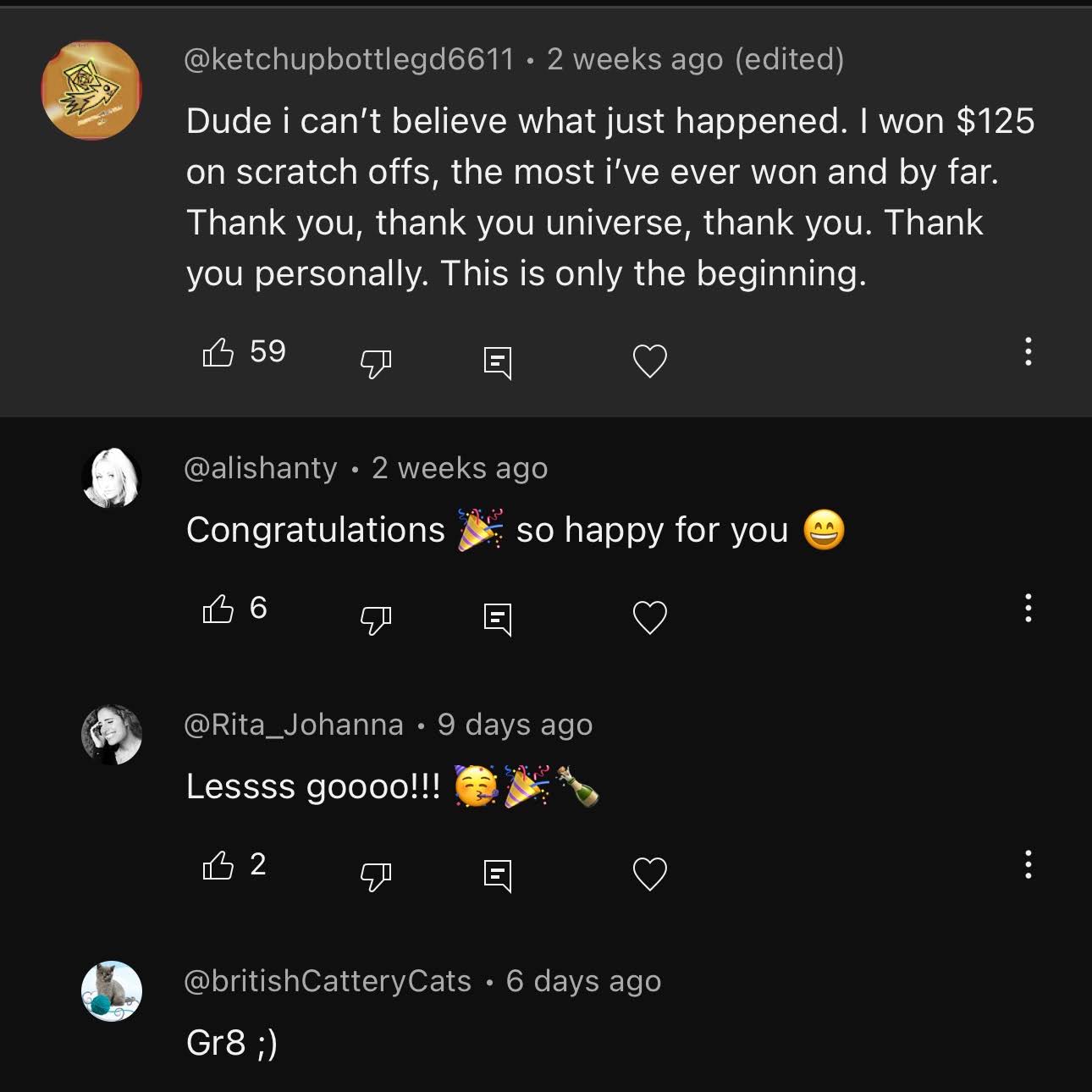Reply to Rita_Johanna's comment
This screenshot has width=1092, height=1092.
point(498,875)
